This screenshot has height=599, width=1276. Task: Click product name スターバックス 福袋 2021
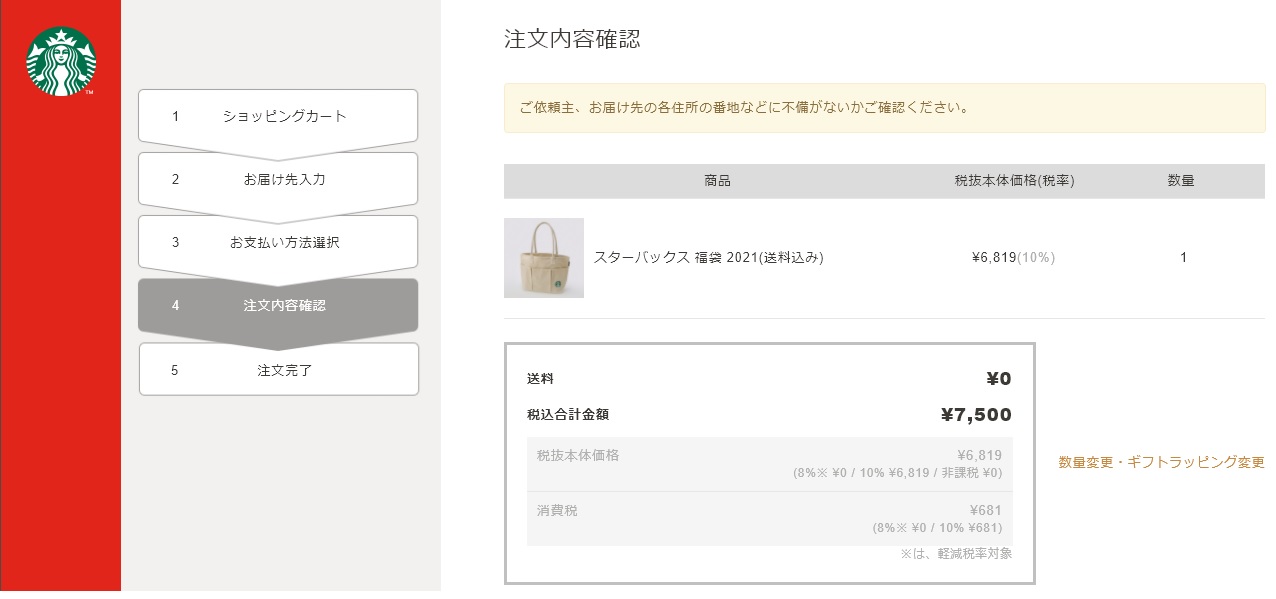click(x=708, y=258)
